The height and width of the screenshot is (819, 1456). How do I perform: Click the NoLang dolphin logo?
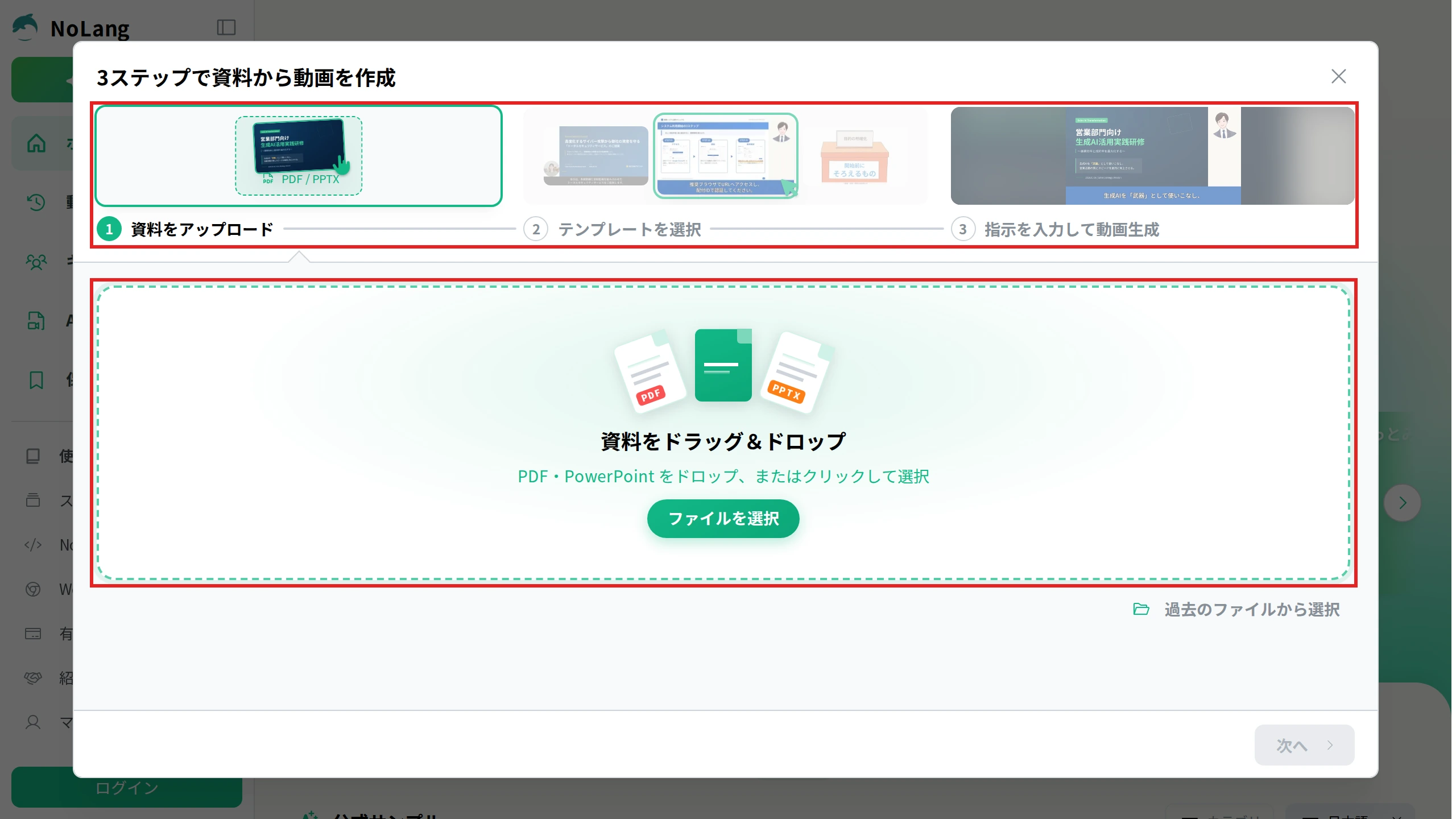point(25,27)
